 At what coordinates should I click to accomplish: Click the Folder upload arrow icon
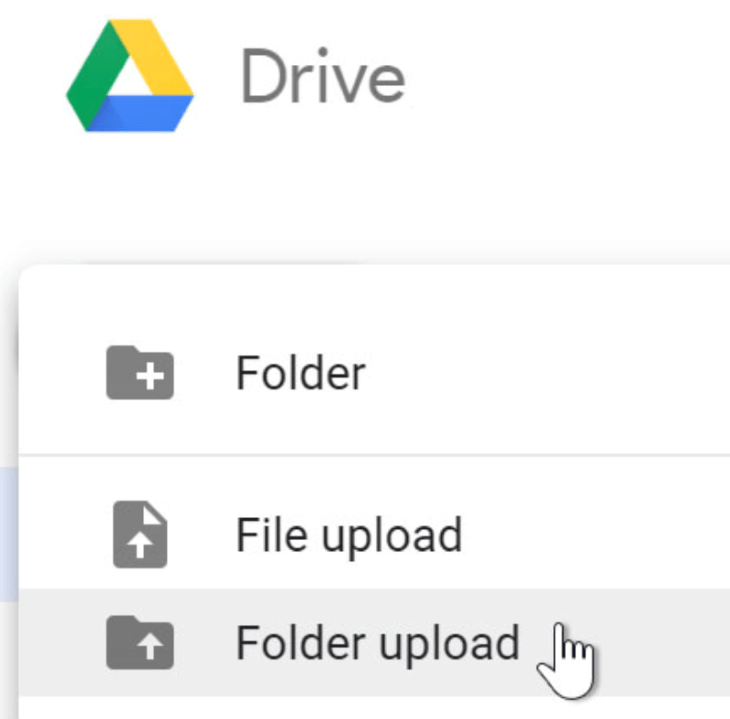click(x=140, y=643)
